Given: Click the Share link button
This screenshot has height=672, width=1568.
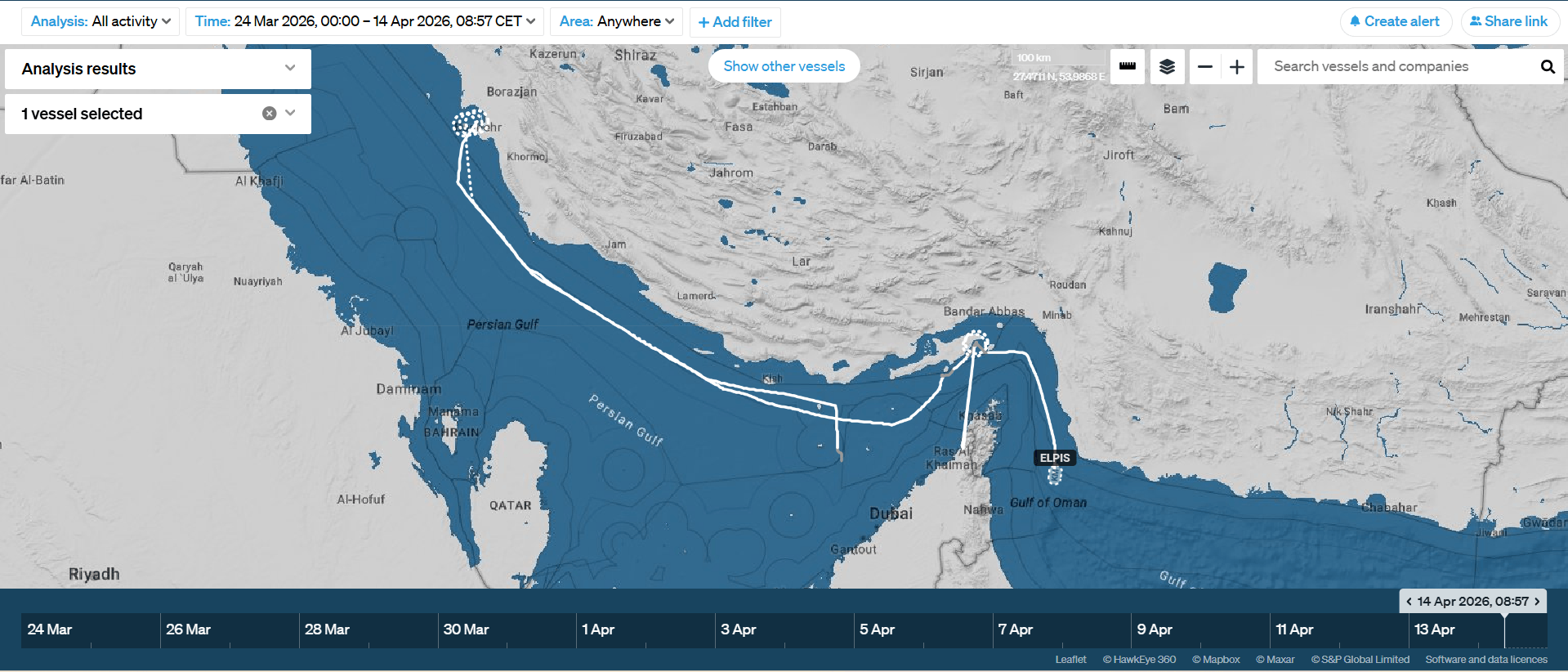Looking at the screenshot, I should click(1509, 21).
